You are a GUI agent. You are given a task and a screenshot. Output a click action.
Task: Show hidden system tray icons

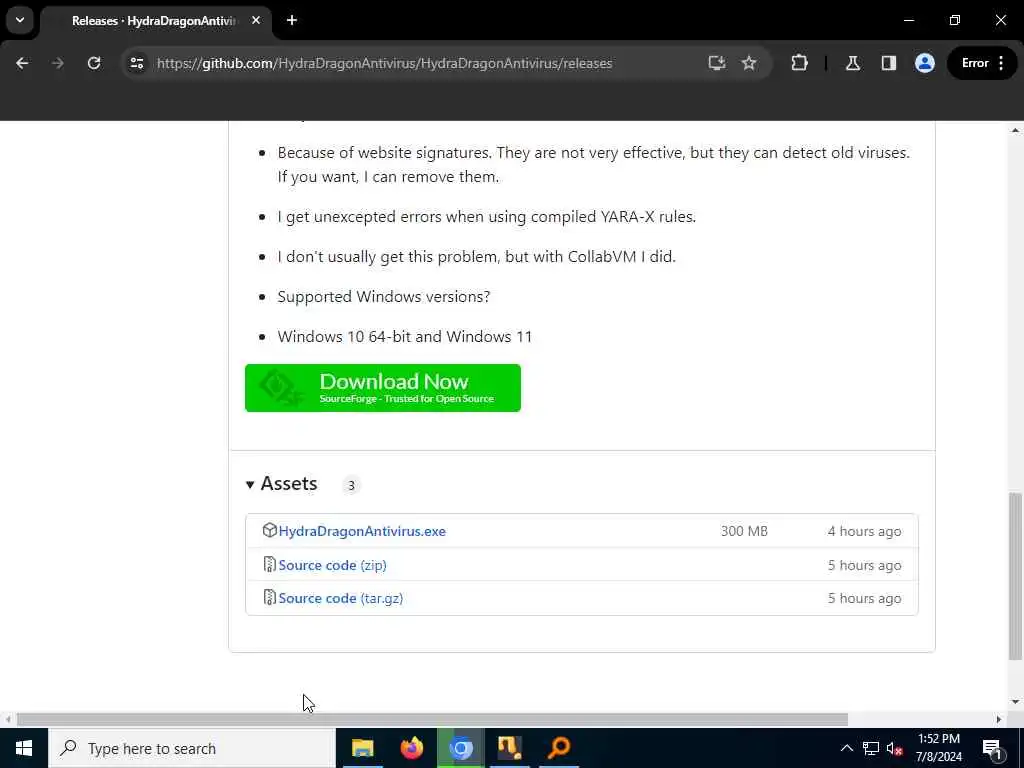[846, 748]
